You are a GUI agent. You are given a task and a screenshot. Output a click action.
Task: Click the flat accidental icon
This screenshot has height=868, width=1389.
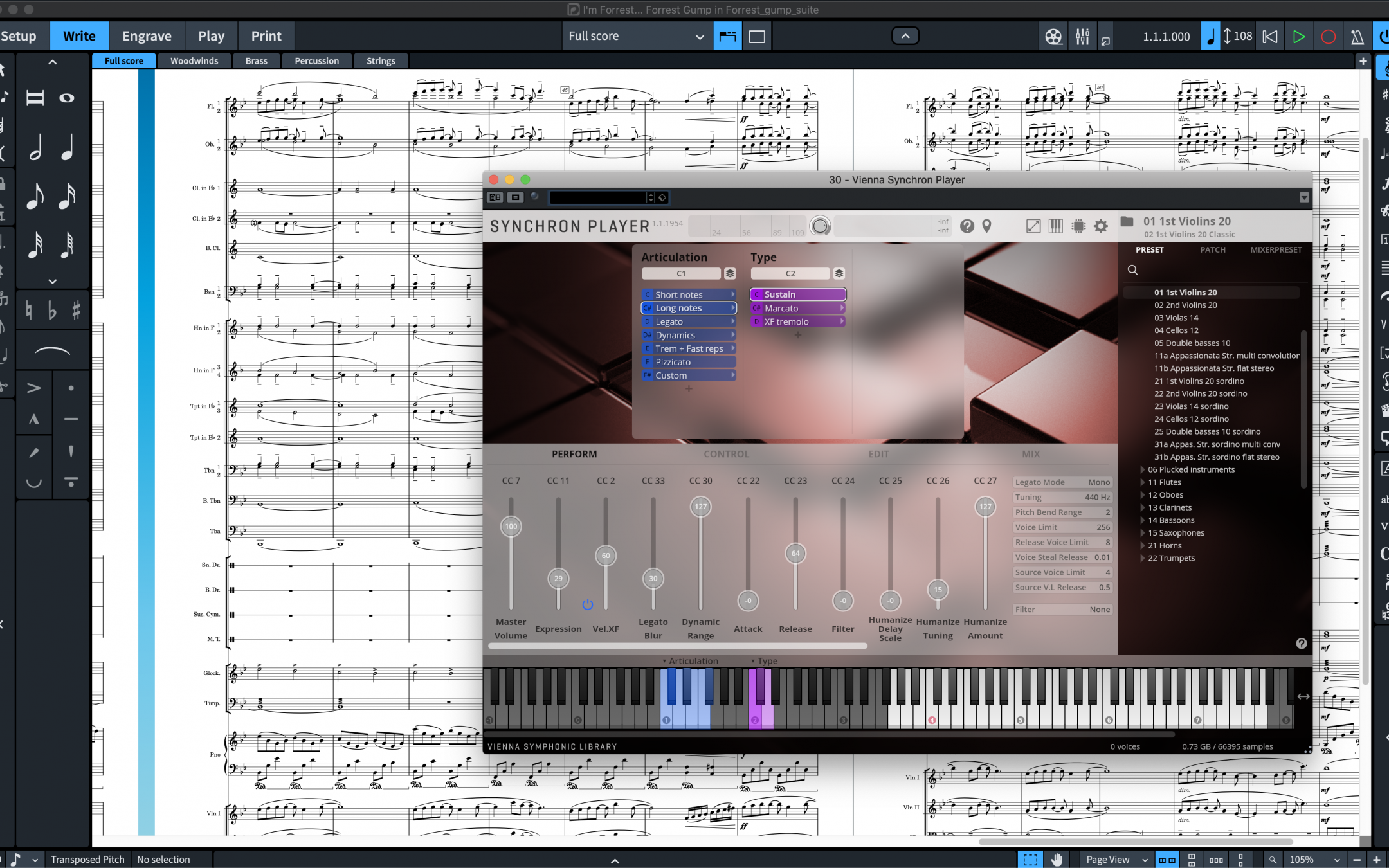point(52,311)
